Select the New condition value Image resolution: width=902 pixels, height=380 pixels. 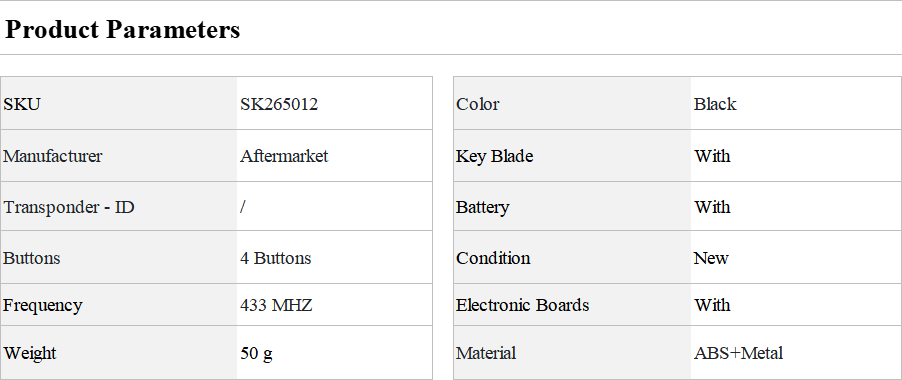pyautogui.click(x=711, y=258)
